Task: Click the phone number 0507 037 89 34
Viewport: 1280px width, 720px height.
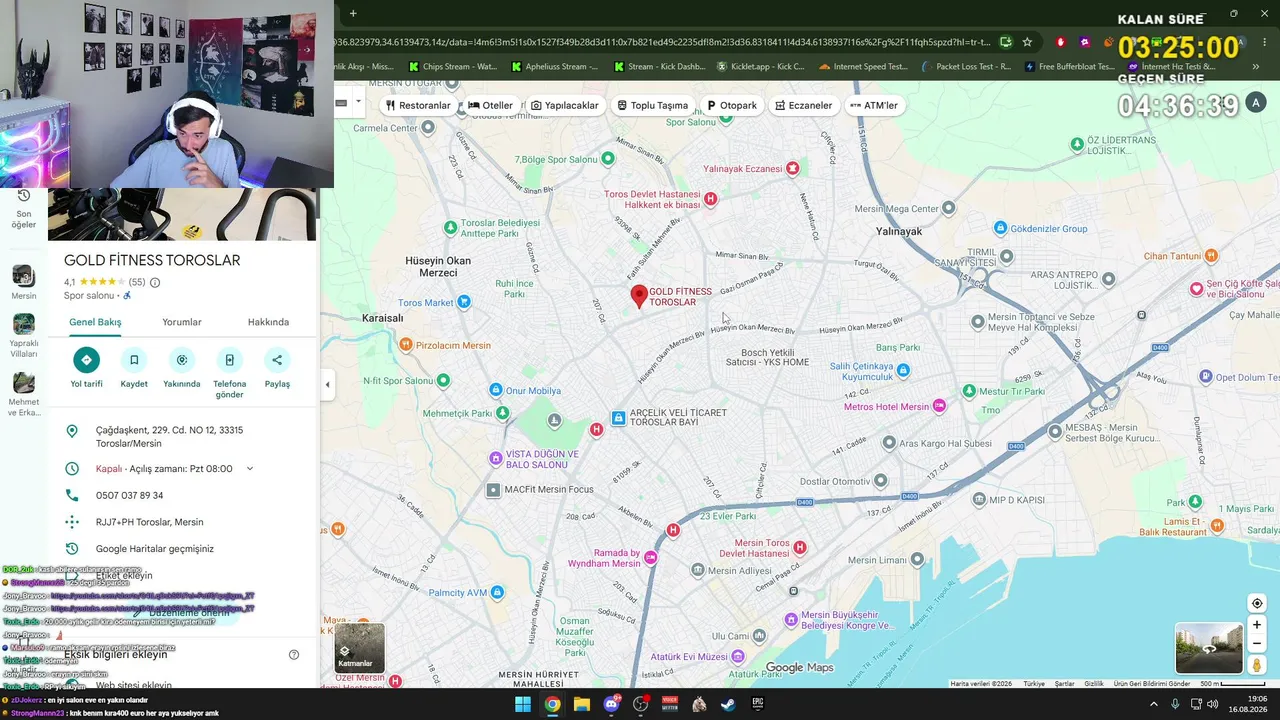Action: tap(129, 495)
